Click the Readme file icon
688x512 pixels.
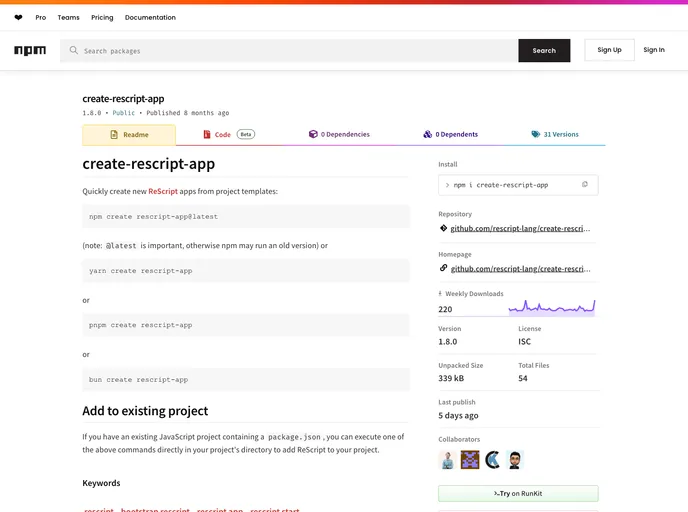[114, 135]
